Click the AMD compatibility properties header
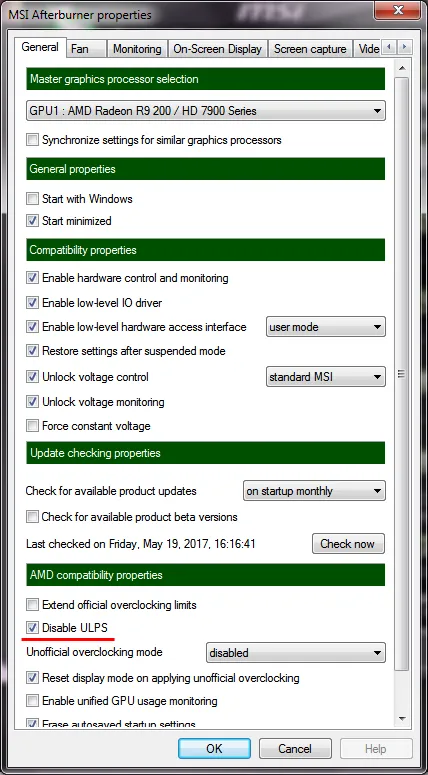The height and width of the screenshot is (775, 428). 206,575
